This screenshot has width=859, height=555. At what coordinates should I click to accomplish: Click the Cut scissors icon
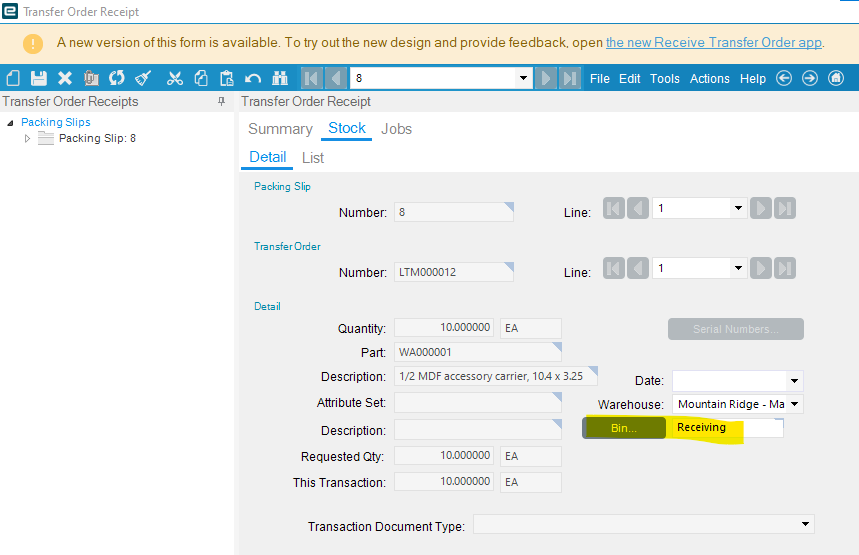[x=175, y=78]
